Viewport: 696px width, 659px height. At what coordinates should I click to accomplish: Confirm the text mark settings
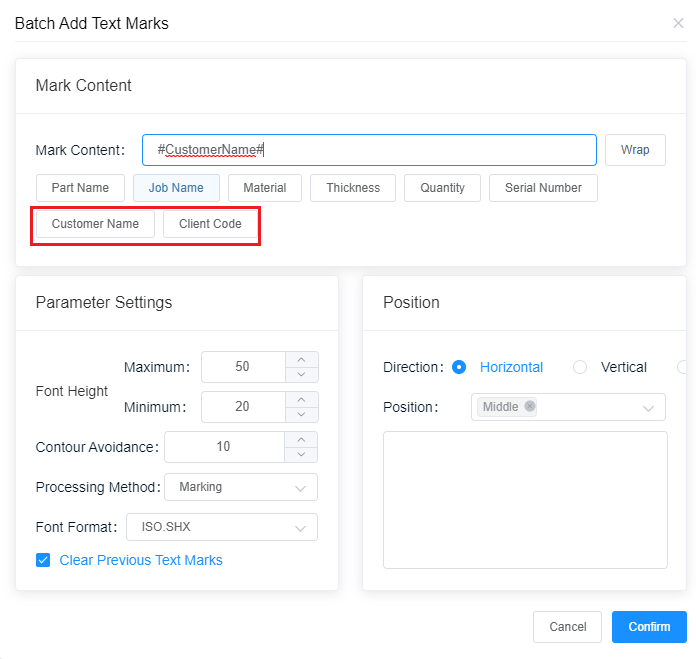[649, 627]
